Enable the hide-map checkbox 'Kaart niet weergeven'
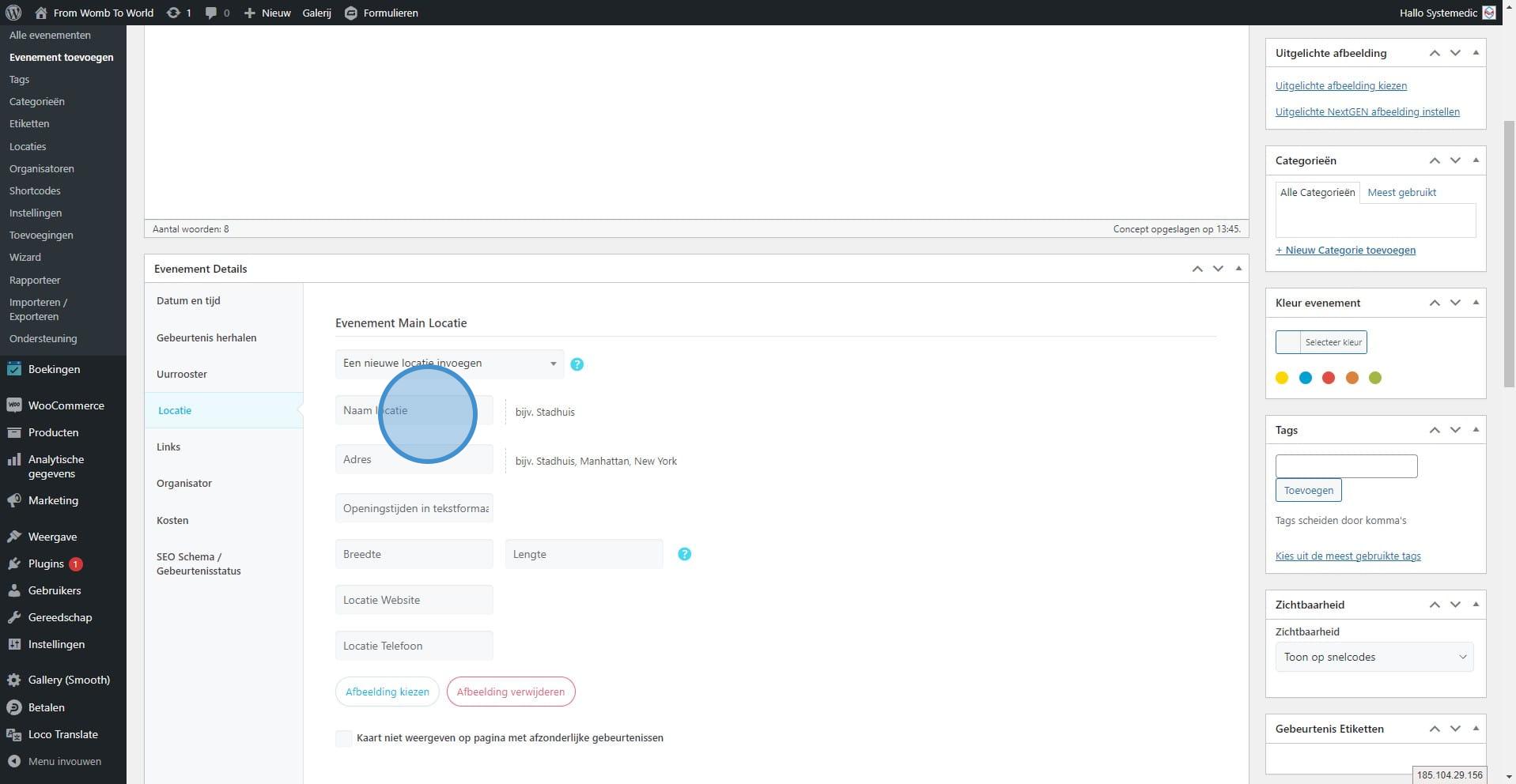1516x784 pixels. tap(344, 738)
